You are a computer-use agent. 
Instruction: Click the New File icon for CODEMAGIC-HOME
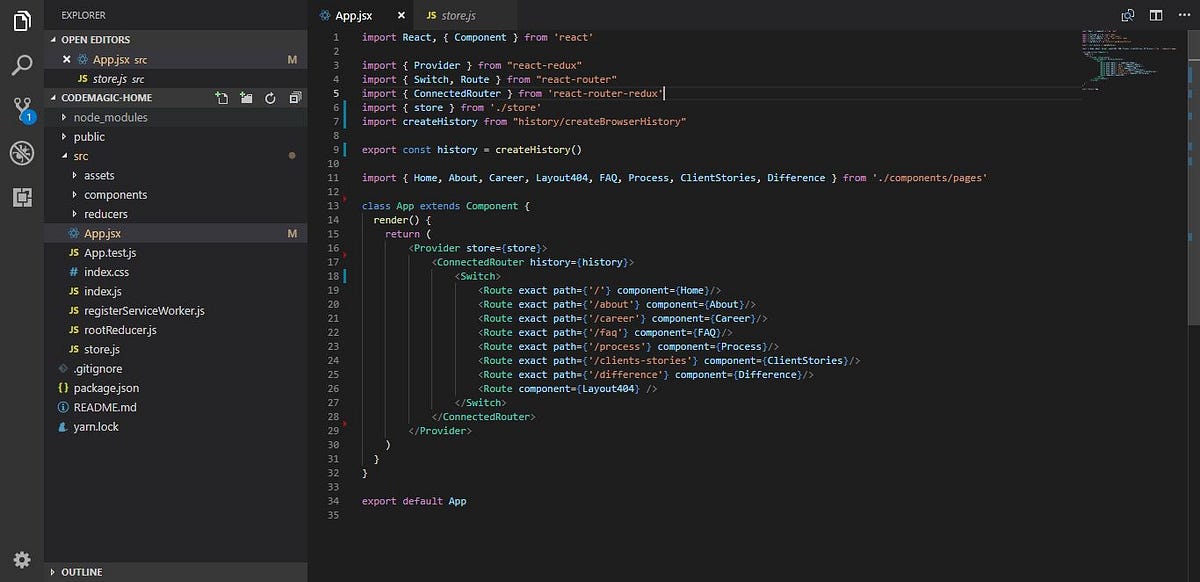click(x=222, y=97)
